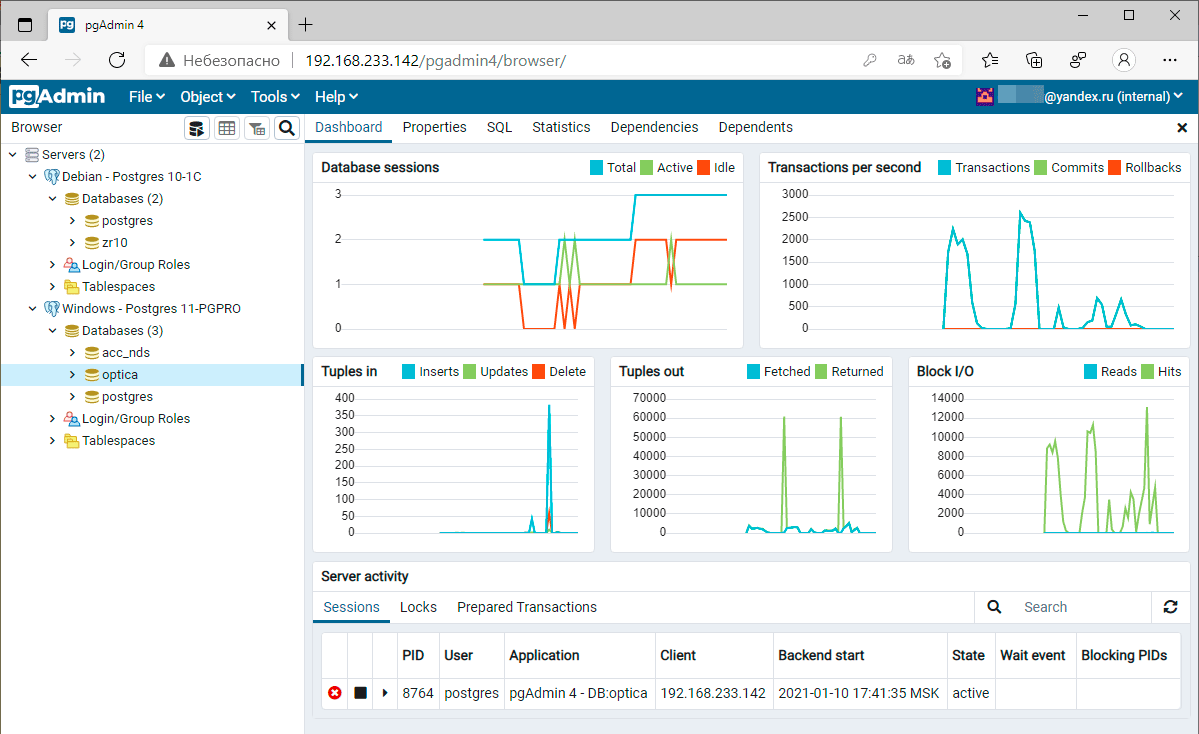Switch to the Locks tab

418,607
